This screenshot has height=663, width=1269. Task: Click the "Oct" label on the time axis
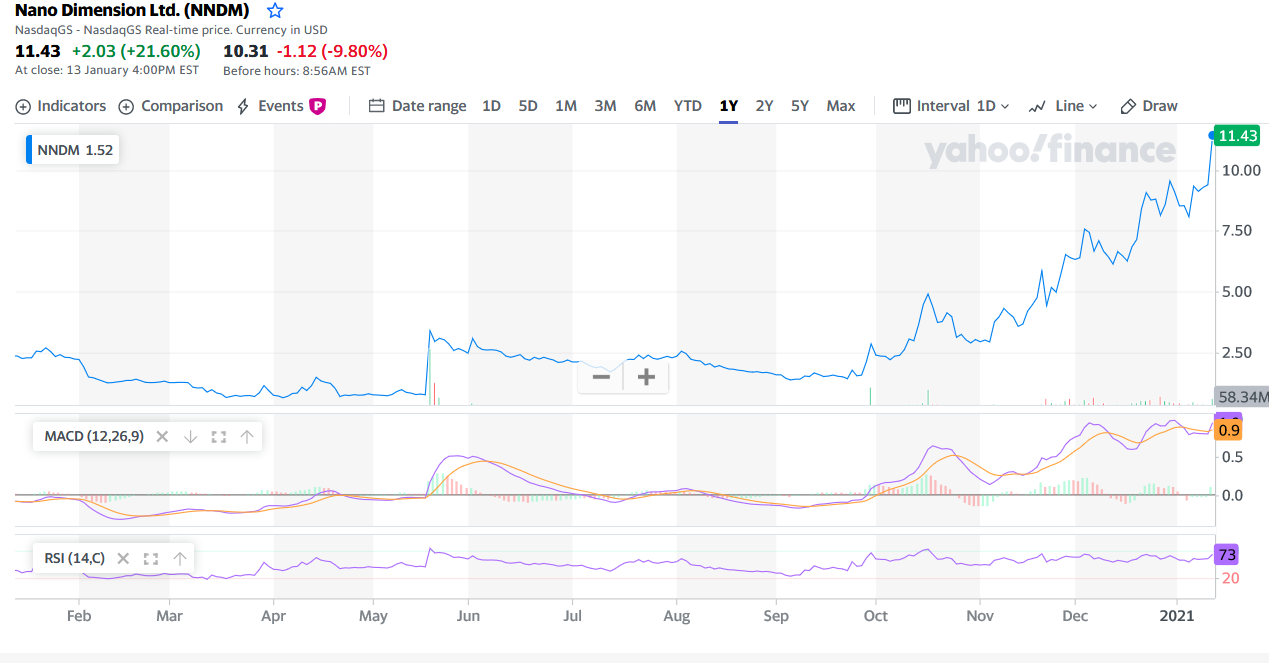click(876, 616)
